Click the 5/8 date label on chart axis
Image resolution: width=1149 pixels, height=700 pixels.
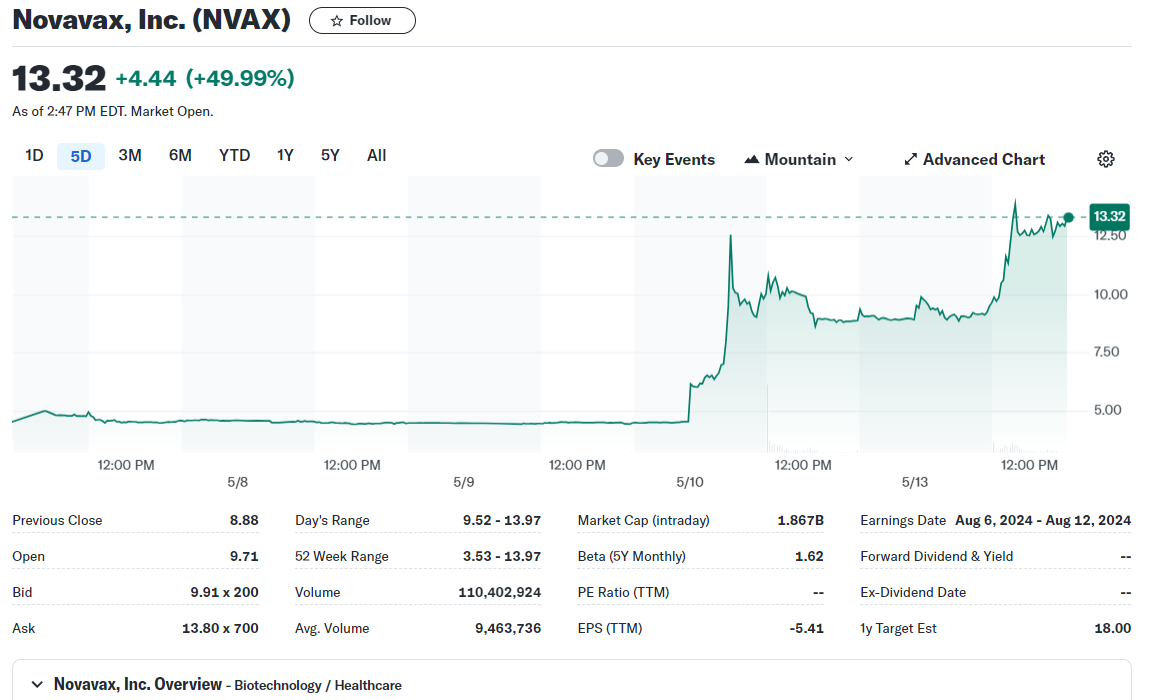point(237,482)
